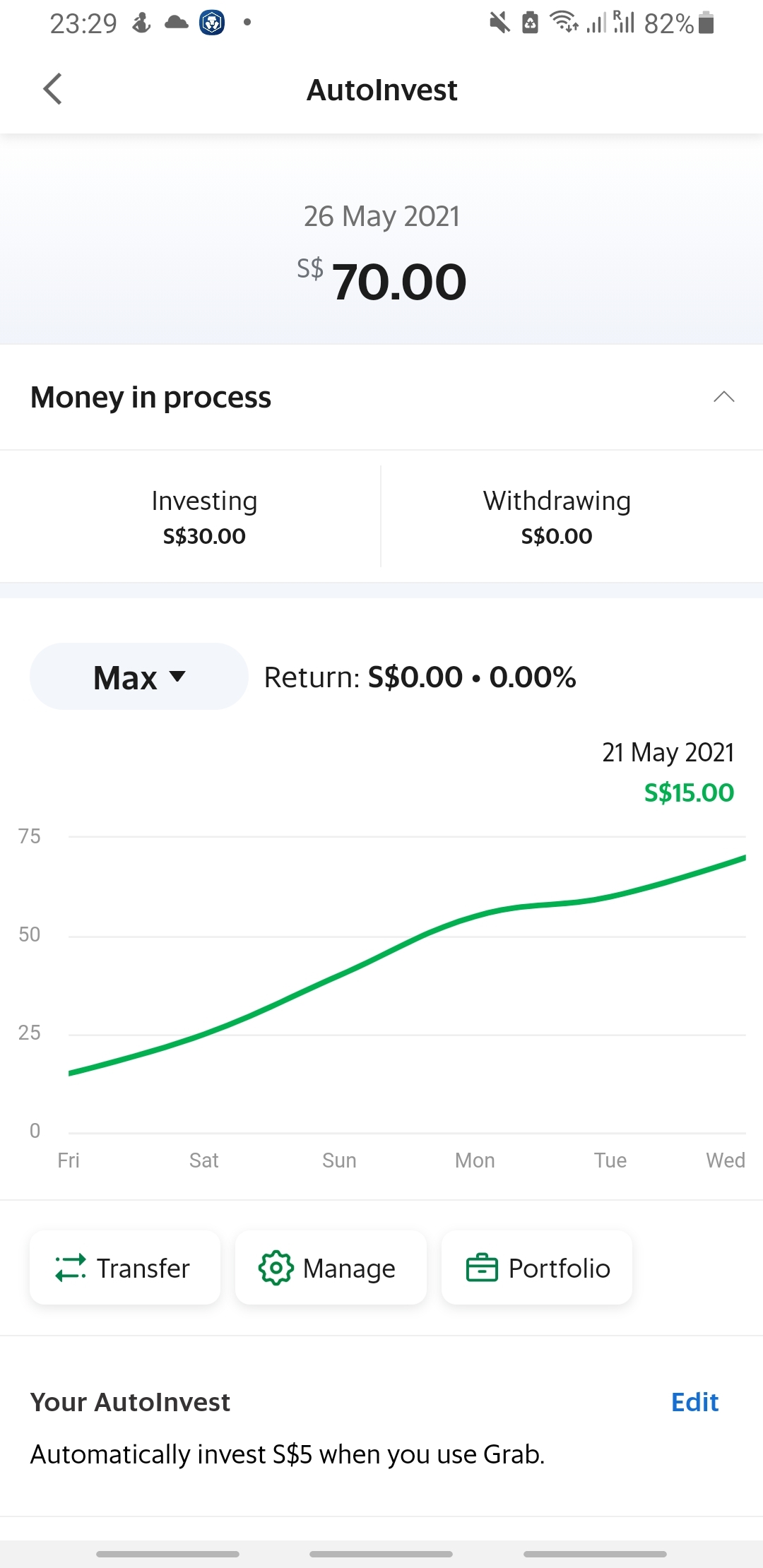Select the Investing S$30.00 amount
The height and width of the screenshot is (1568, 763).
click(x=204, y=536)
